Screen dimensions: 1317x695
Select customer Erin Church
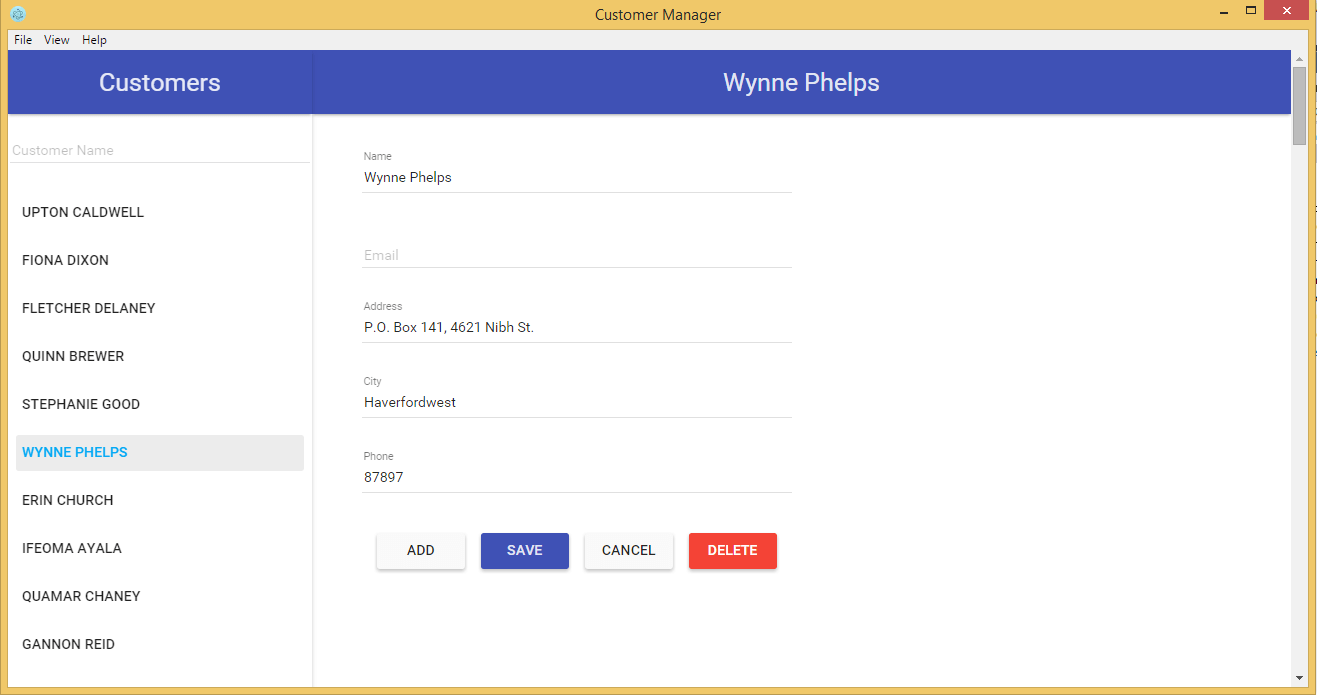click(160, 500)
